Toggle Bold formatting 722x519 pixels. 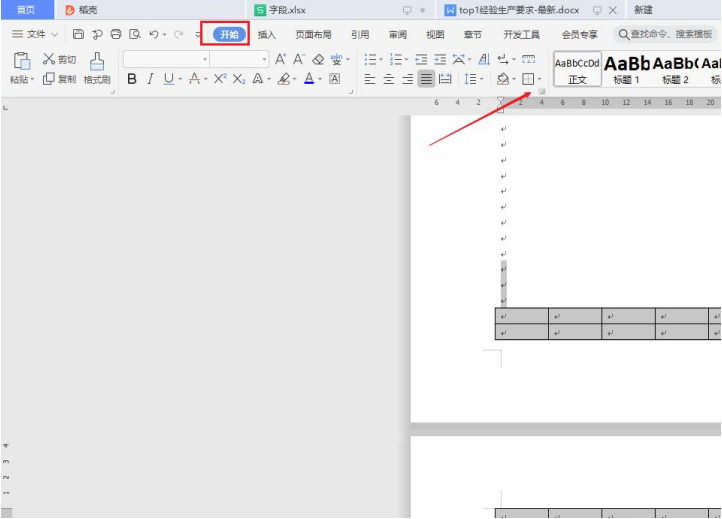(x=131, y=79)
